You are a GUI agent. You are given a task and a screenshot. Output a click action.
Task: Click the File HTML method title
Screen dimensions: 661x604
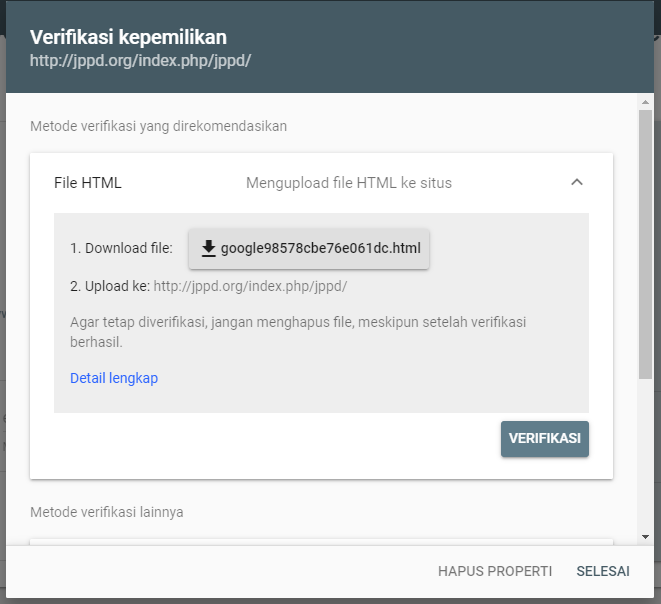[x=88, y=183]
